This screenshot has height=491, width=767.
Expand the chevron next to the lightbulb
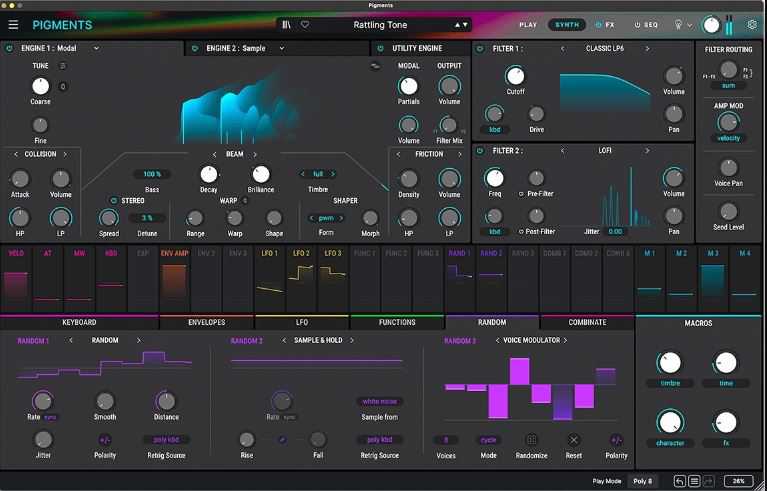coord(690,25)
